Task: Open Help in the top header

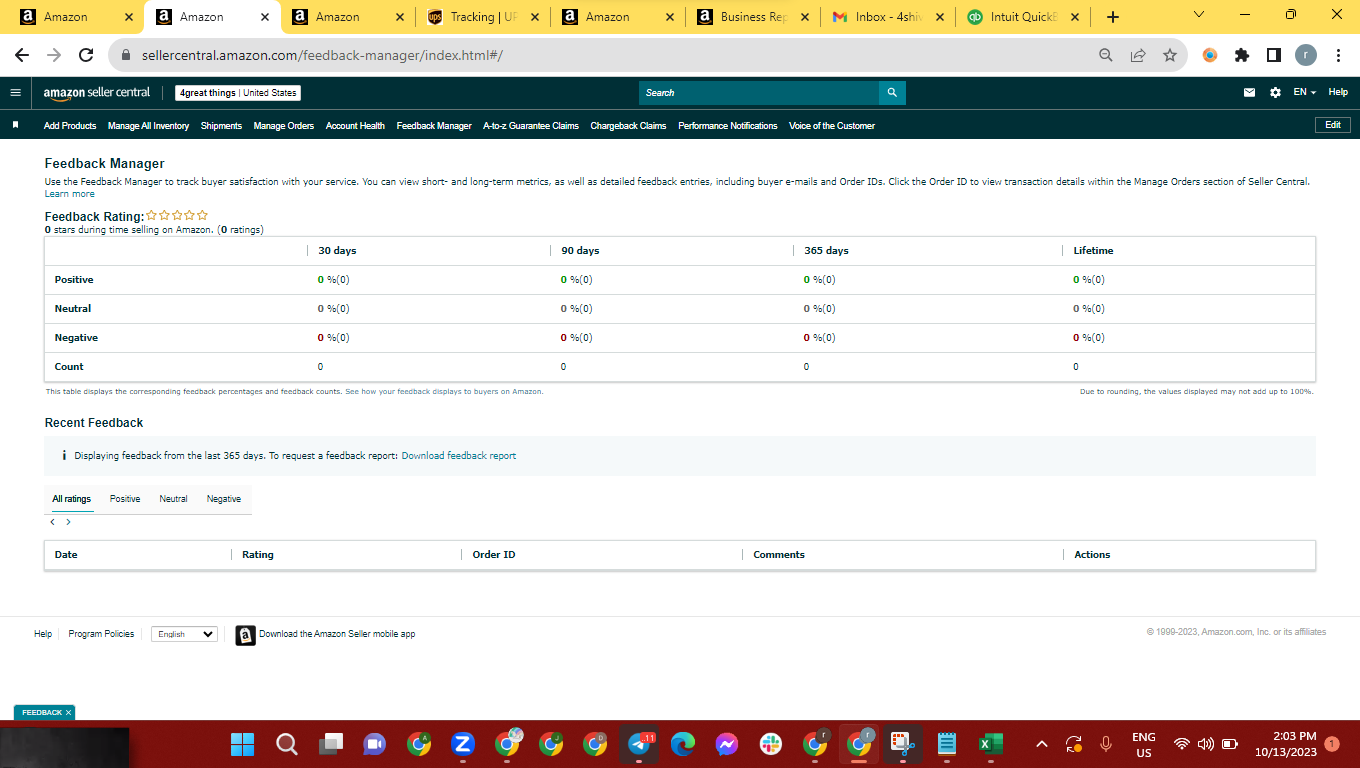Action: [1338, 93]
